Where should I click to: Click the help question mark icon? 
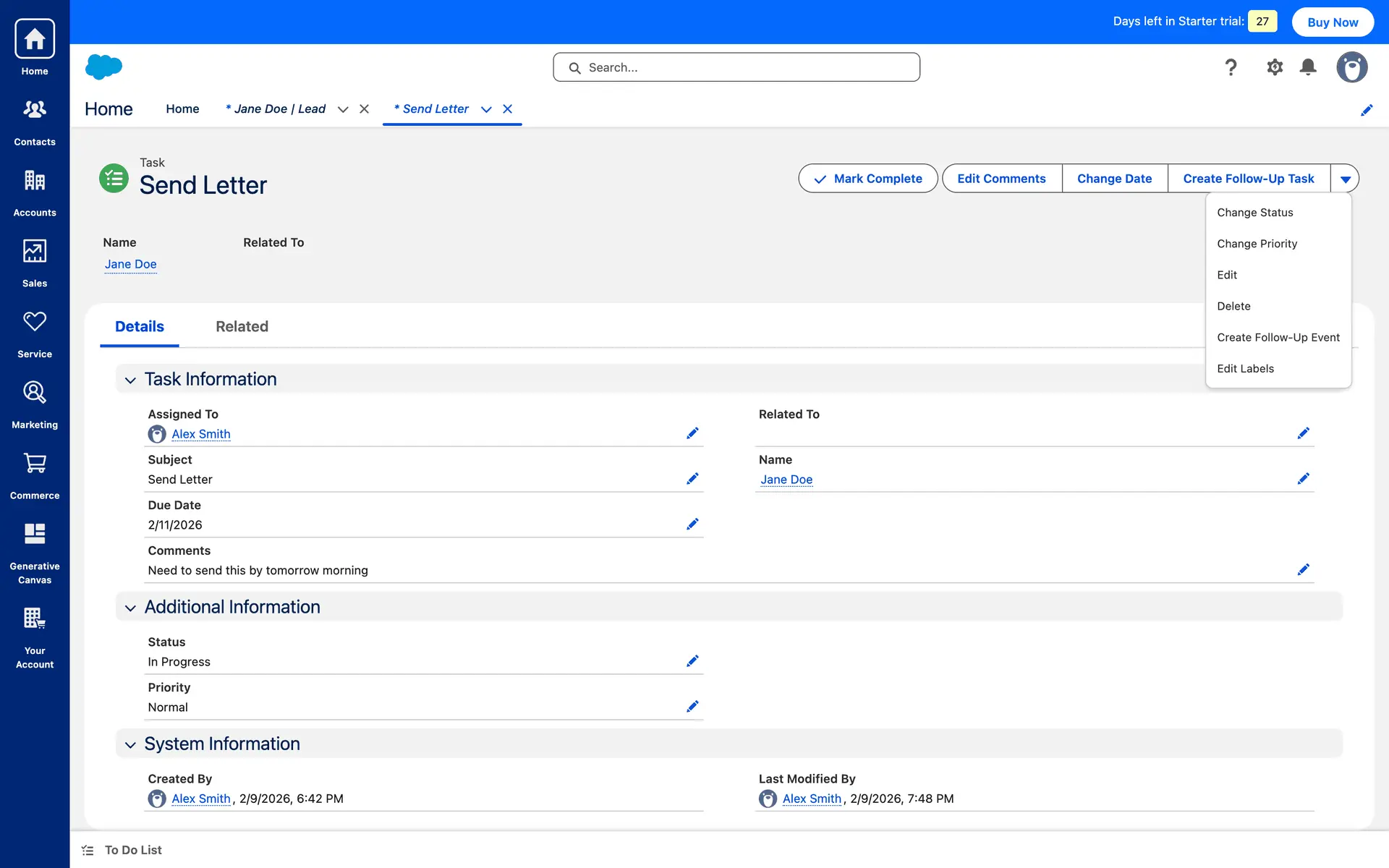tap(1231, 67)
